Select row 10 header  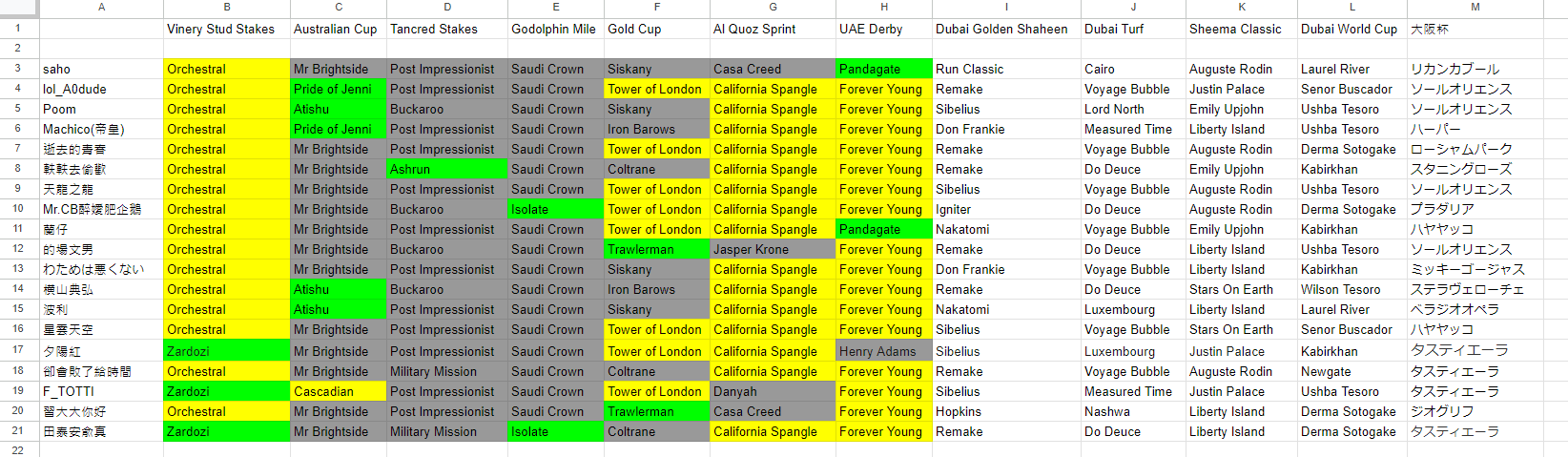tap(19, 209)
